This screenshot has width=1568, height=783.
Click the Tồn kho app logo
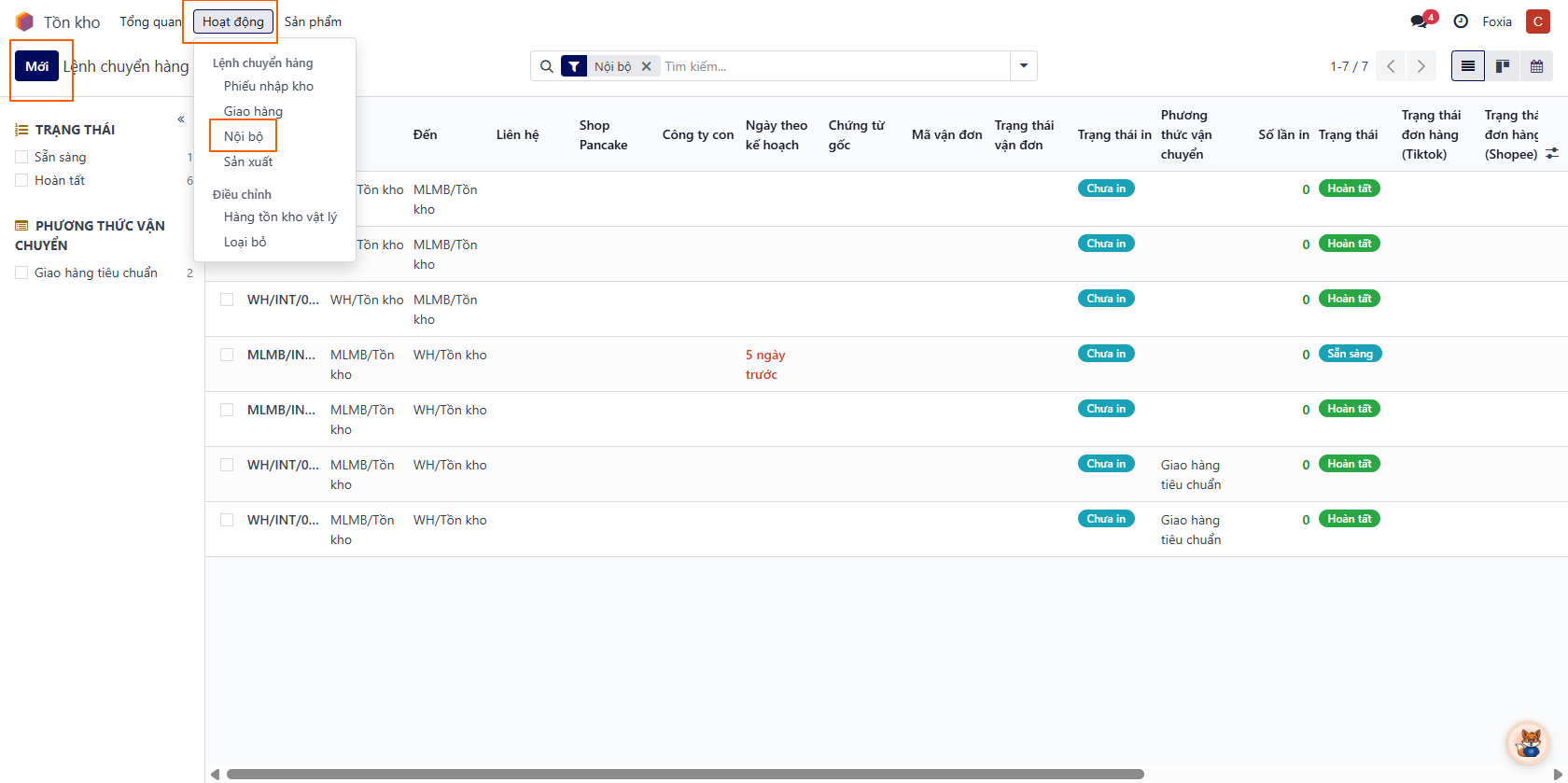click(x=25, y=21)
